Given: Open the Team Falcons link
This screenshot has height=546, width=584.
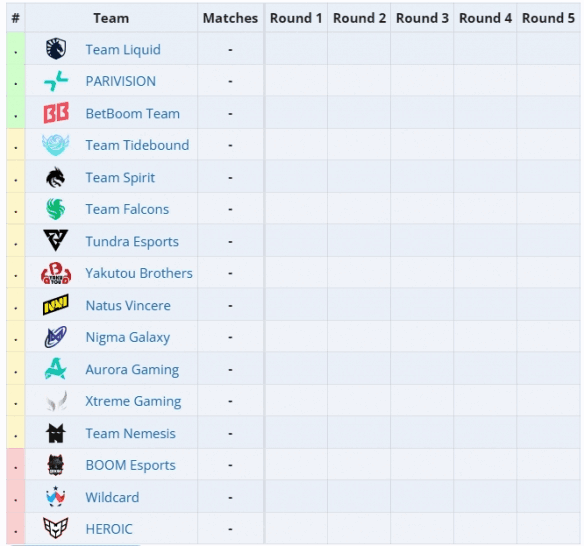Looking at the screenshot, I should pyautogui.click(x=127, y=209).
